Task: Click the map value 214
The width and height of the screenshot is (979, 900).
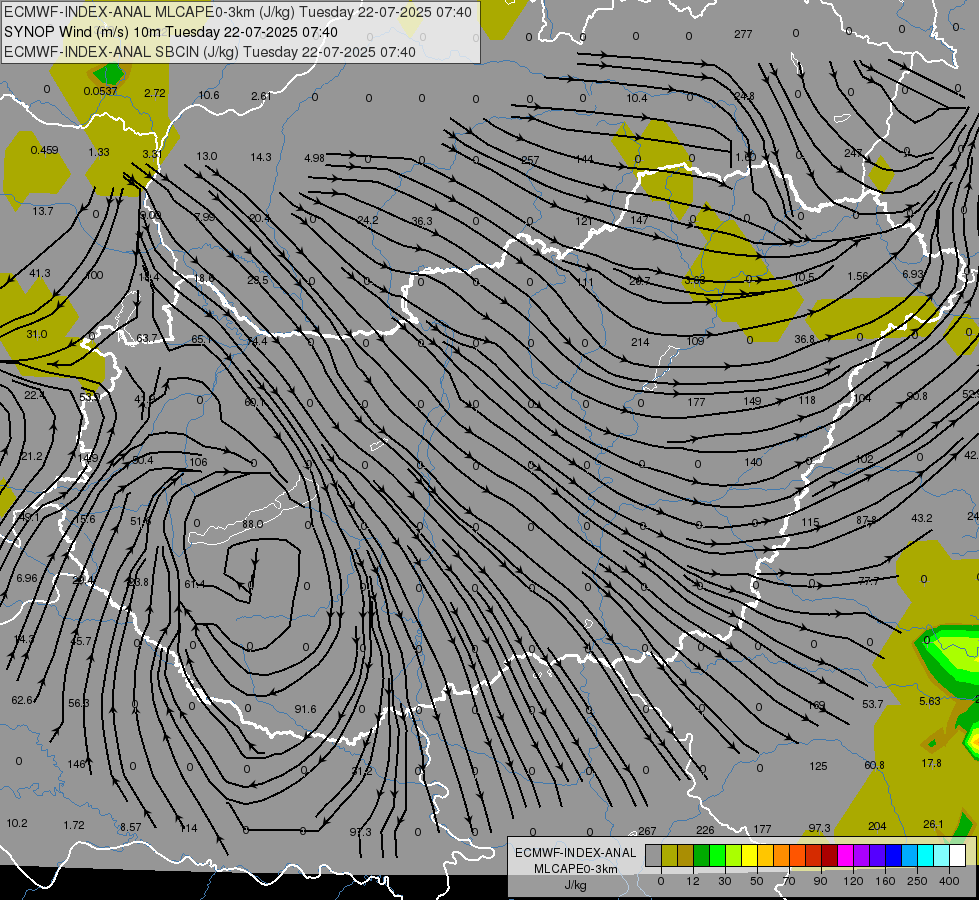Action: 640,342
